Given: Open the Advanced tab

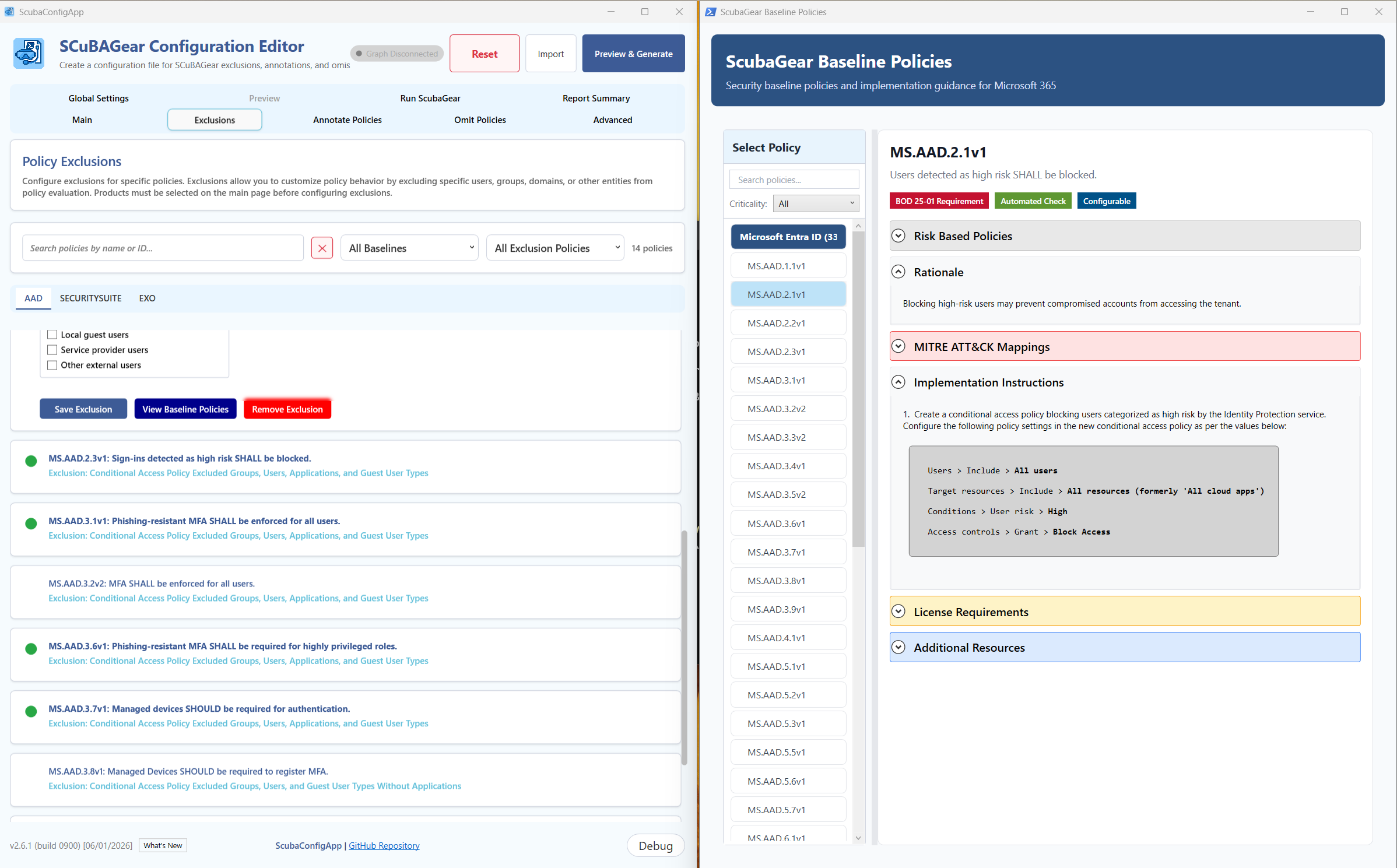Looking at the screenshot, I should click(x=613, y=120).
